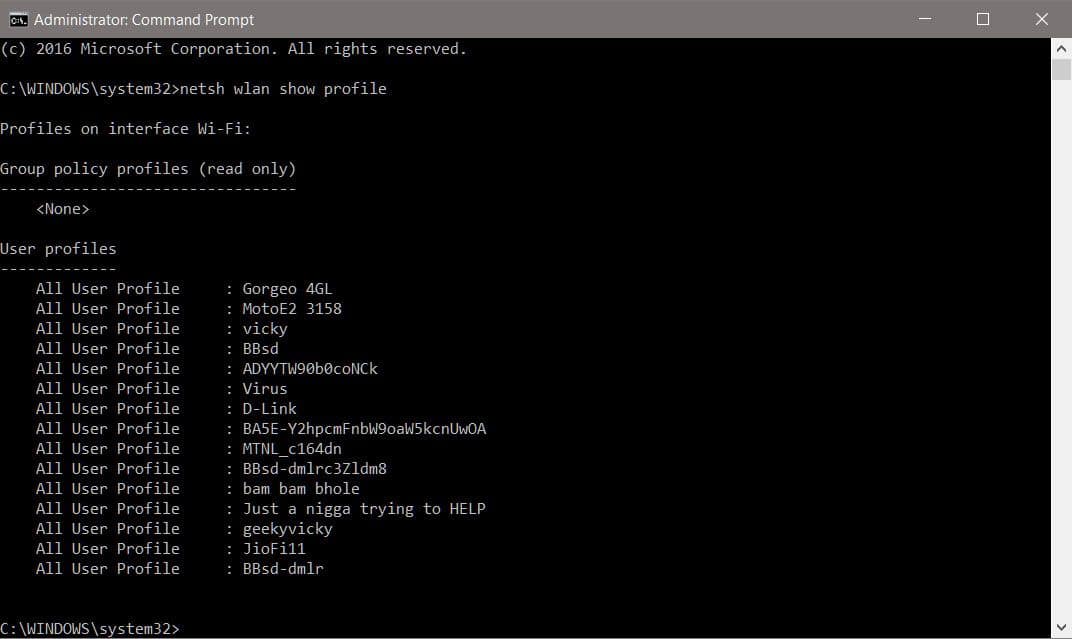Click the Command Prompt icon in the title bar
Screen dimensions: 1072x639
pyautogui.click(x=17, y=18)
